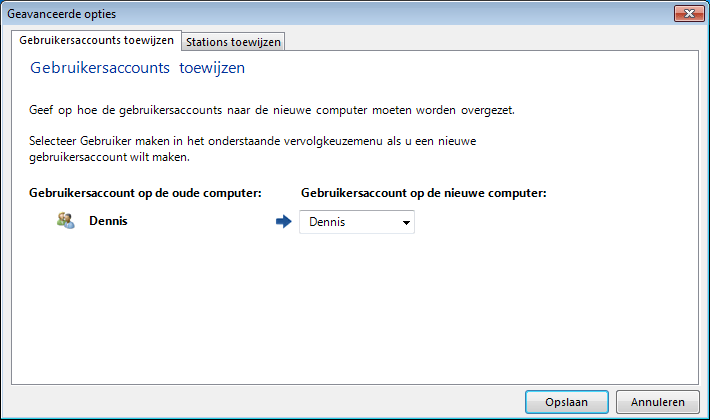The height and width of the screenshot is (420, 710).
Task: Click the empty white panel area below Dennis row
Action: pos(355,308)
